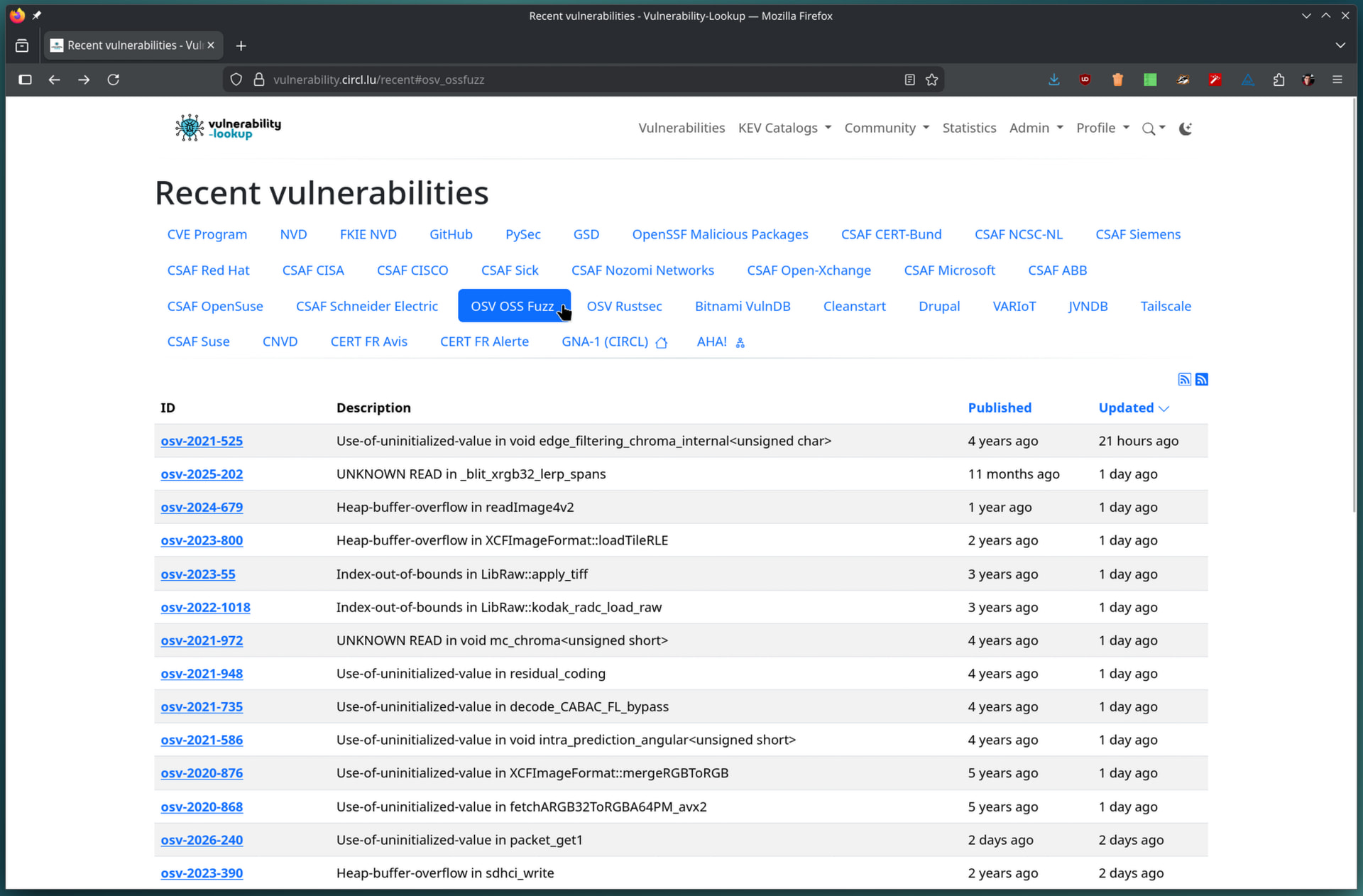Open the Profile dropdown menu
This screenshot has width=1363, height=896.
[1102, 128]
